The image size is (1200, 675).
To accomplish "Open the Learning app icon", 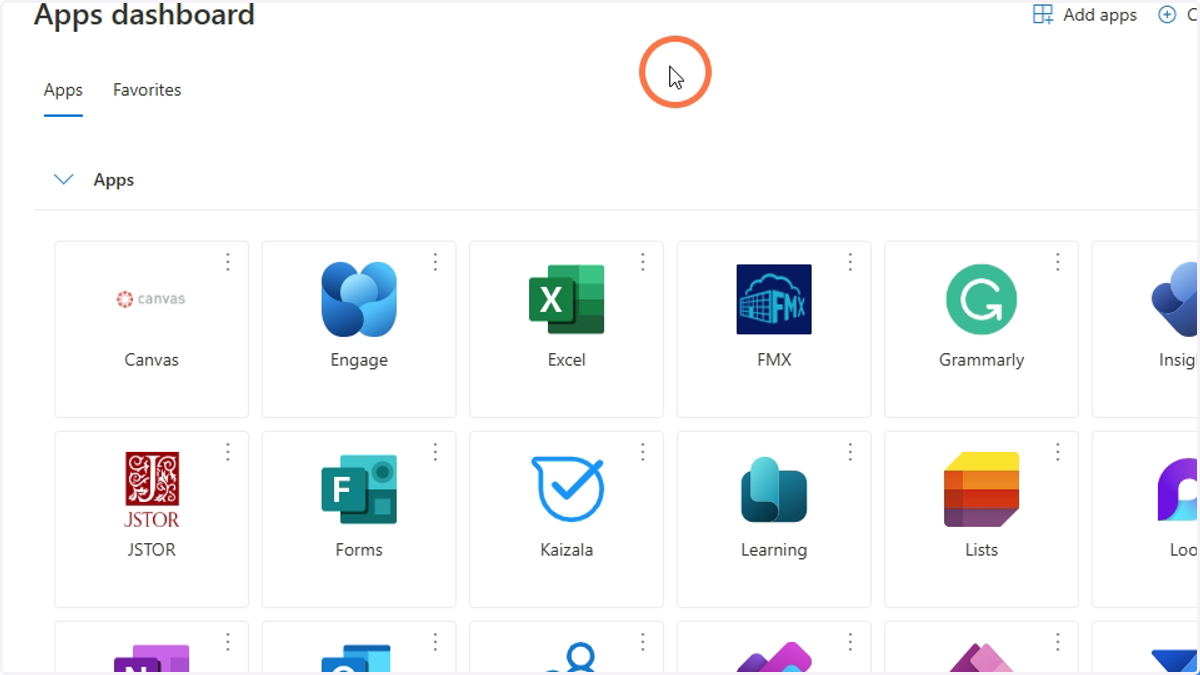I will [x=774, y=489].
